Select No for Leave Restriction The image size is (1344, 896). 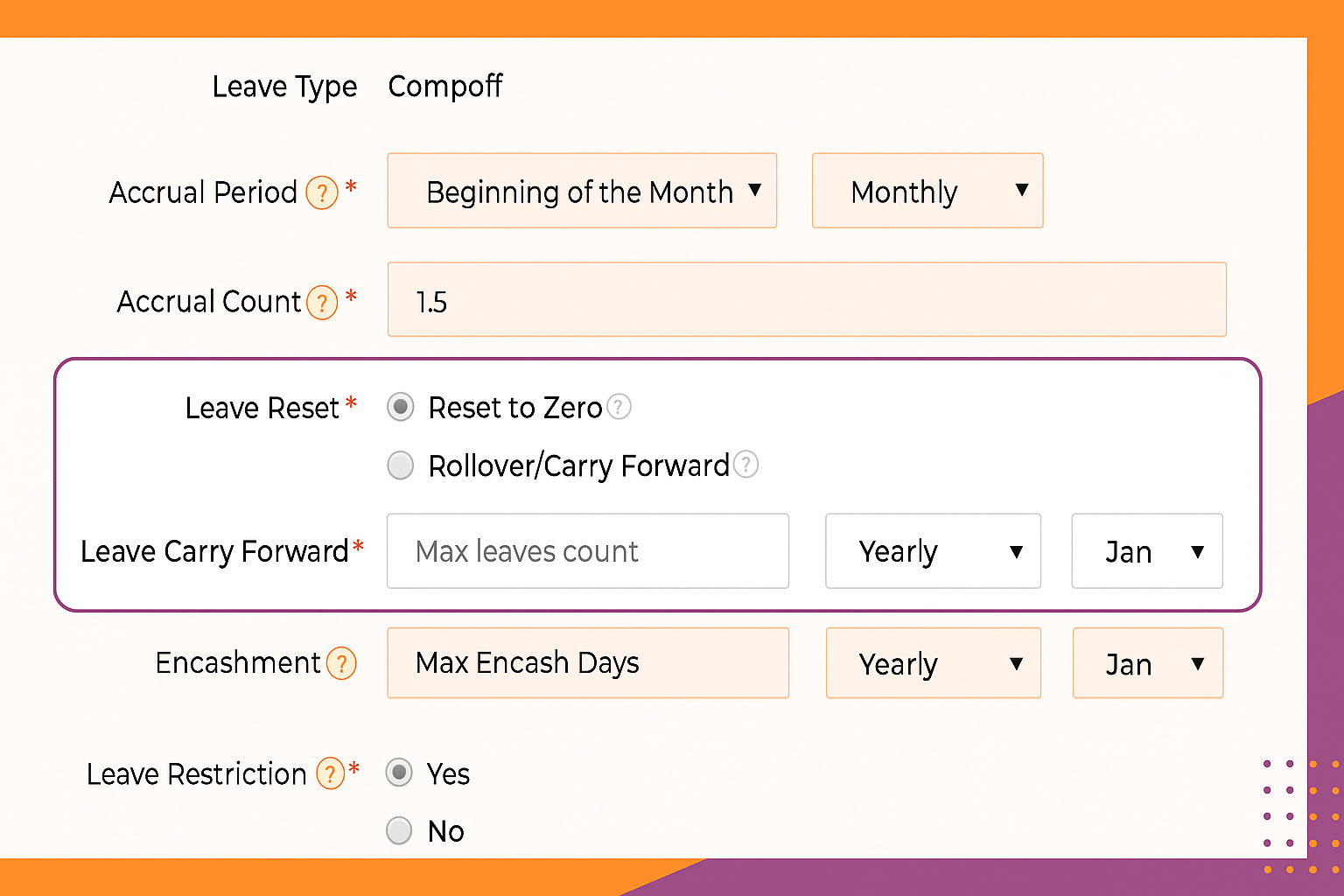[x=399, y=830]
